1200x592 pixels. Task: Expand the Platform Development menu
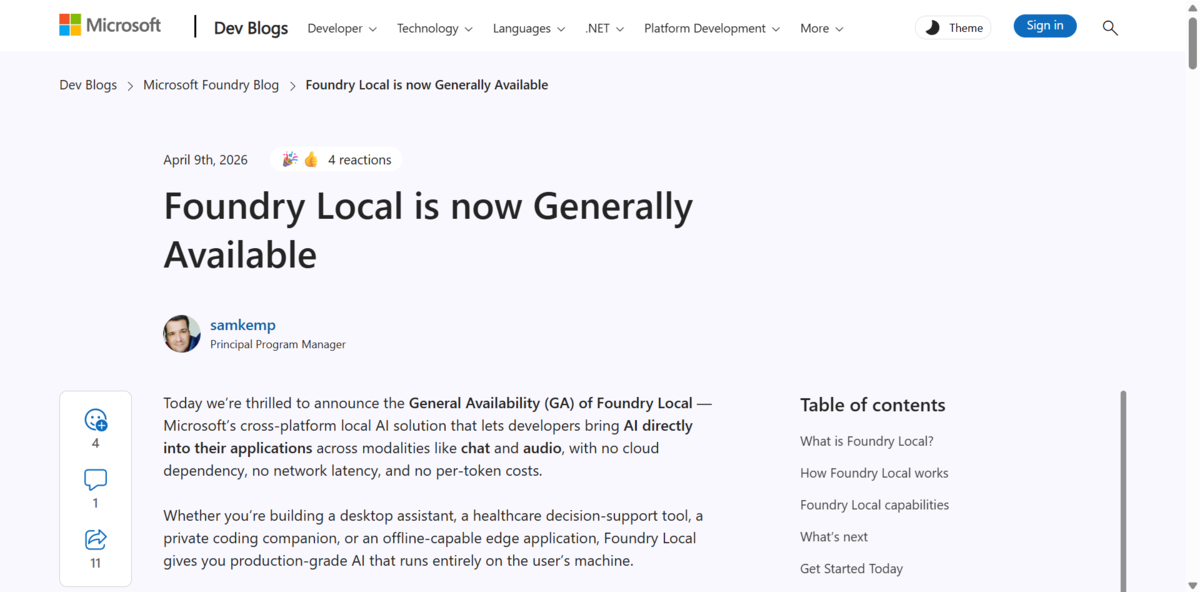(x=712, y=28)
